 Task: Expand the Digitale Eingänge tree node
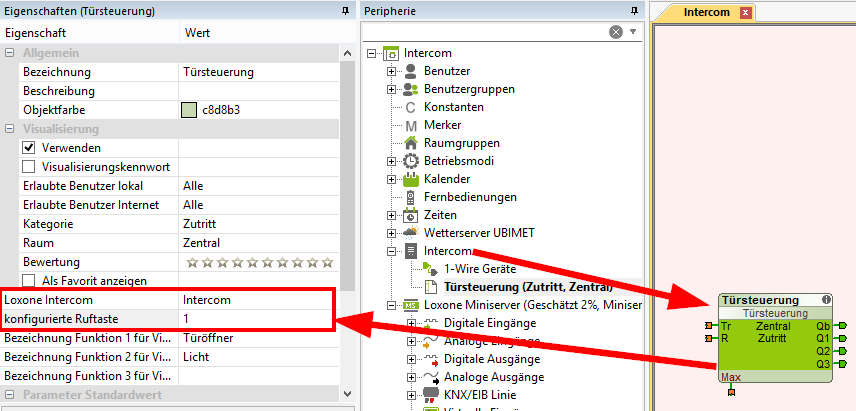click(410, 323)
